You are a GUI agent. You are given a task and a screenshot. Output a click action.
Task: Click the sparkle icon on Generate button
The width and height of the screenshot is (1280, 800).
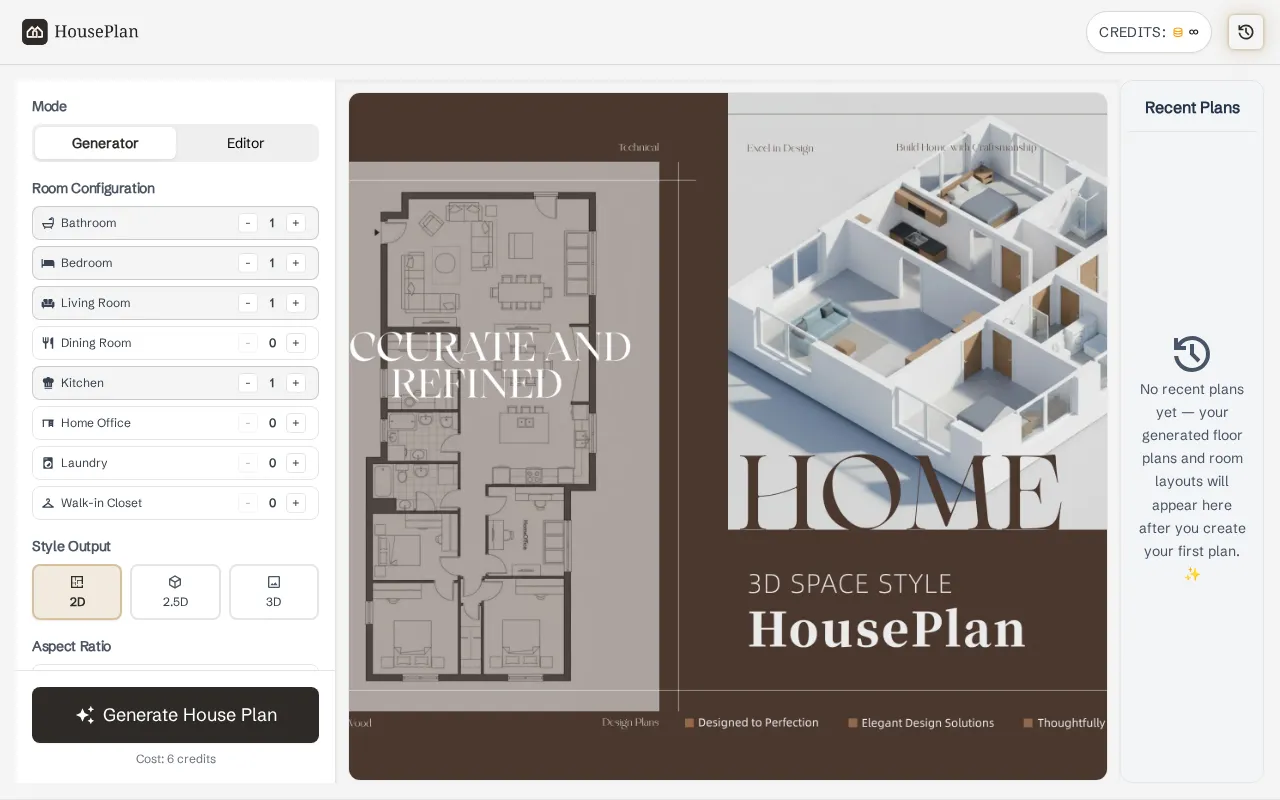tap(85, 715)
